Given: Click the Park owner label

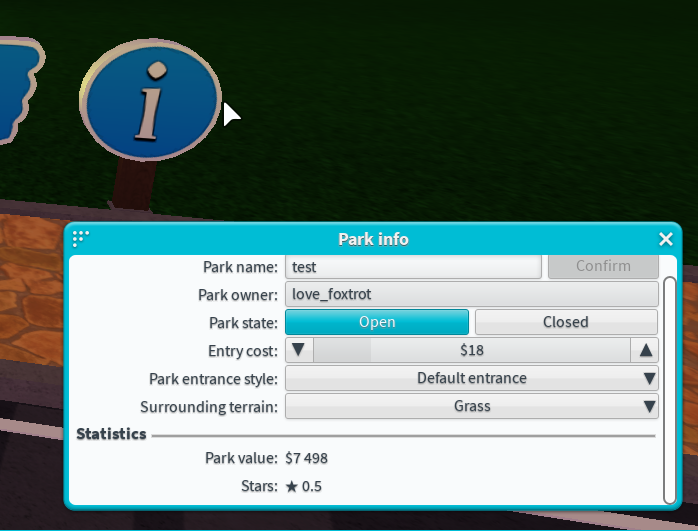Looking at the screenshot, I should click(x=238, y=295).
